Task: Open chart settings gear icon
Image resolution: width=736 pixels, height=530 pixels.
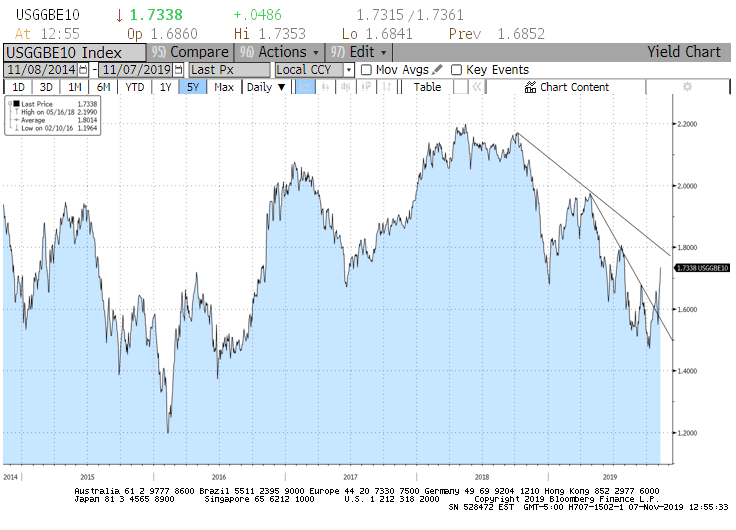Action: pyautogui.click(x=686, y=87)
